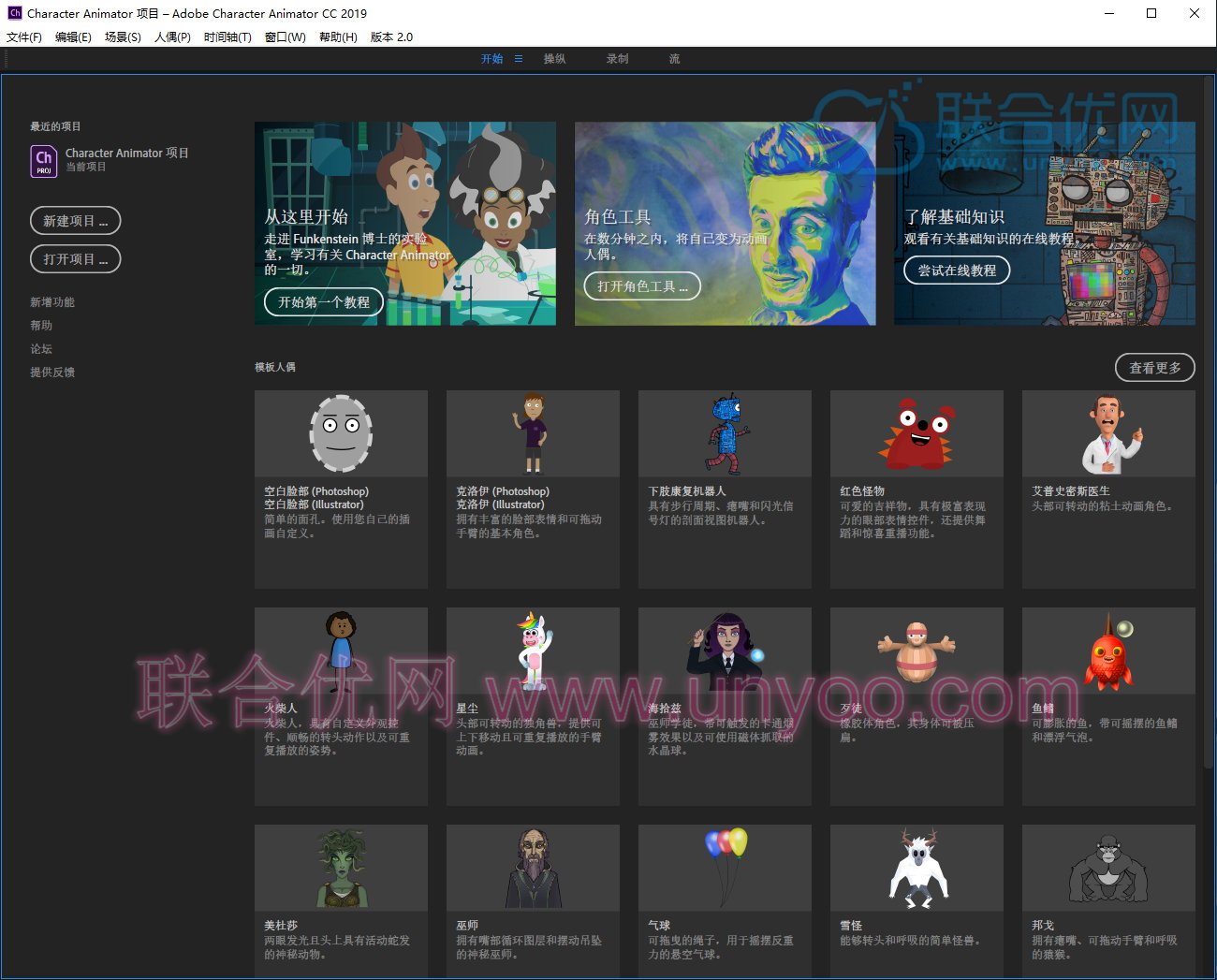Switch to the 流 workspace tab
This screenshot has height=980, width=1217.
pyautogui.click(x=674, y=59)
